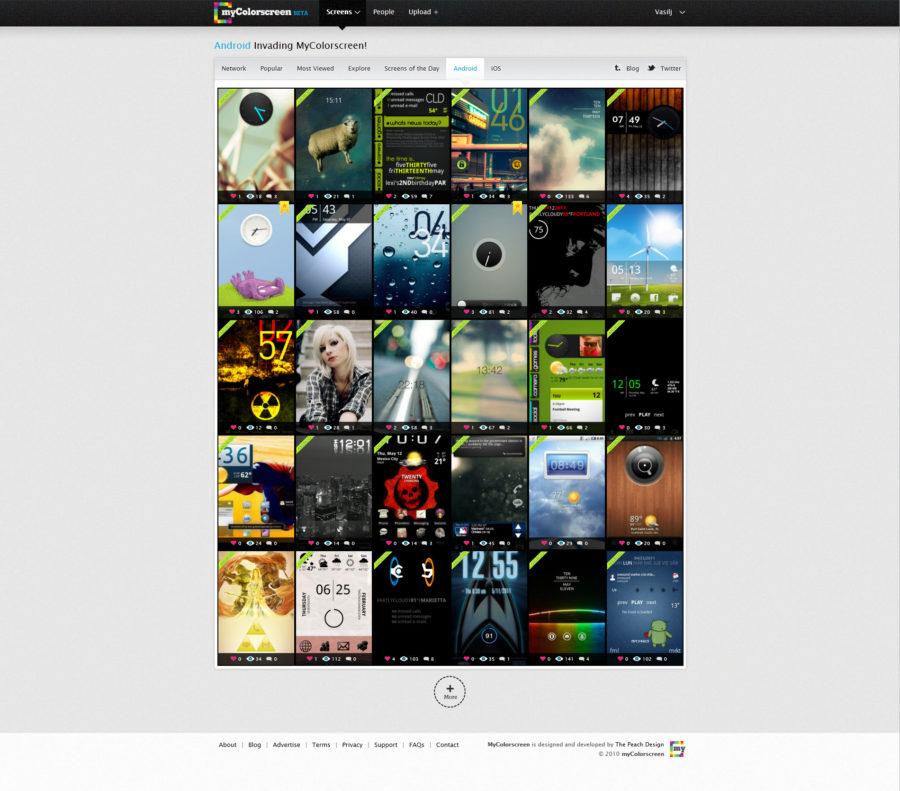This screenshot has height=791, width=900.
Task: Click the Tumblr icon beside Blog
Action: click(x=618, y=68)
